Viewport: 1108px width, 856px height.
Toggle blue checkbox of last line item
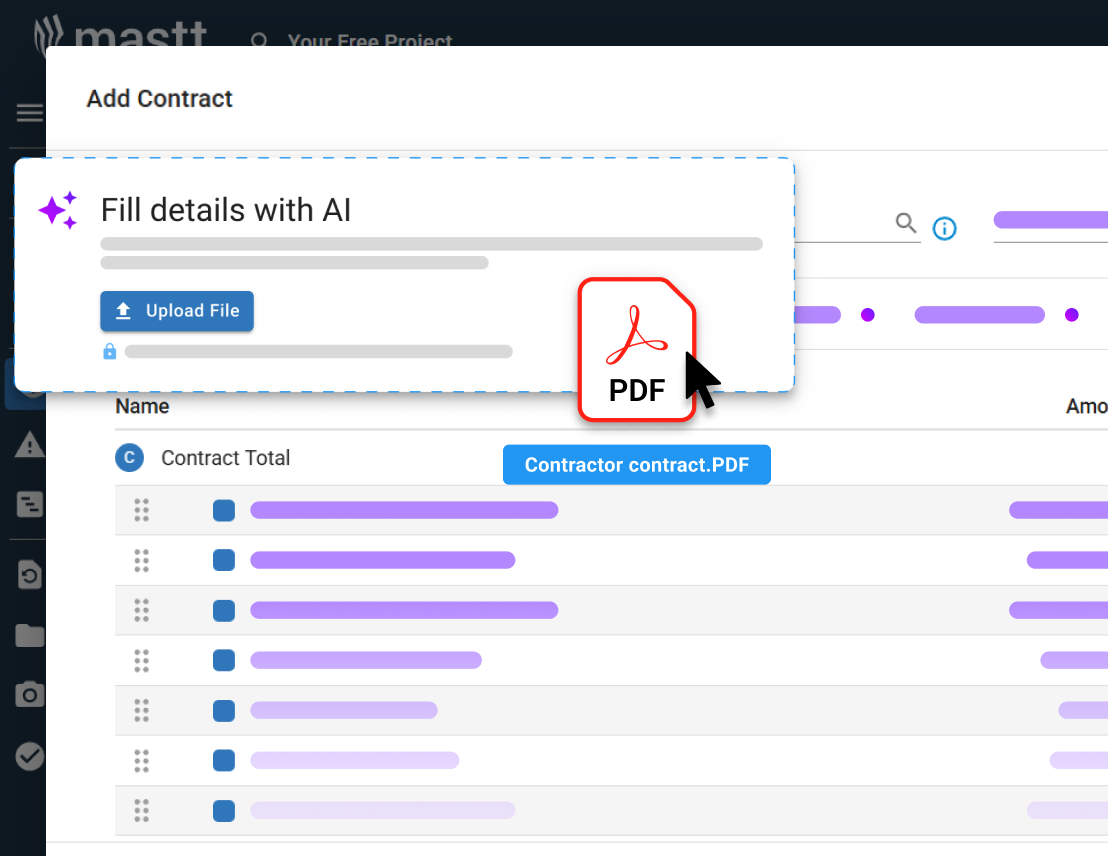click(x=224, y=811)
